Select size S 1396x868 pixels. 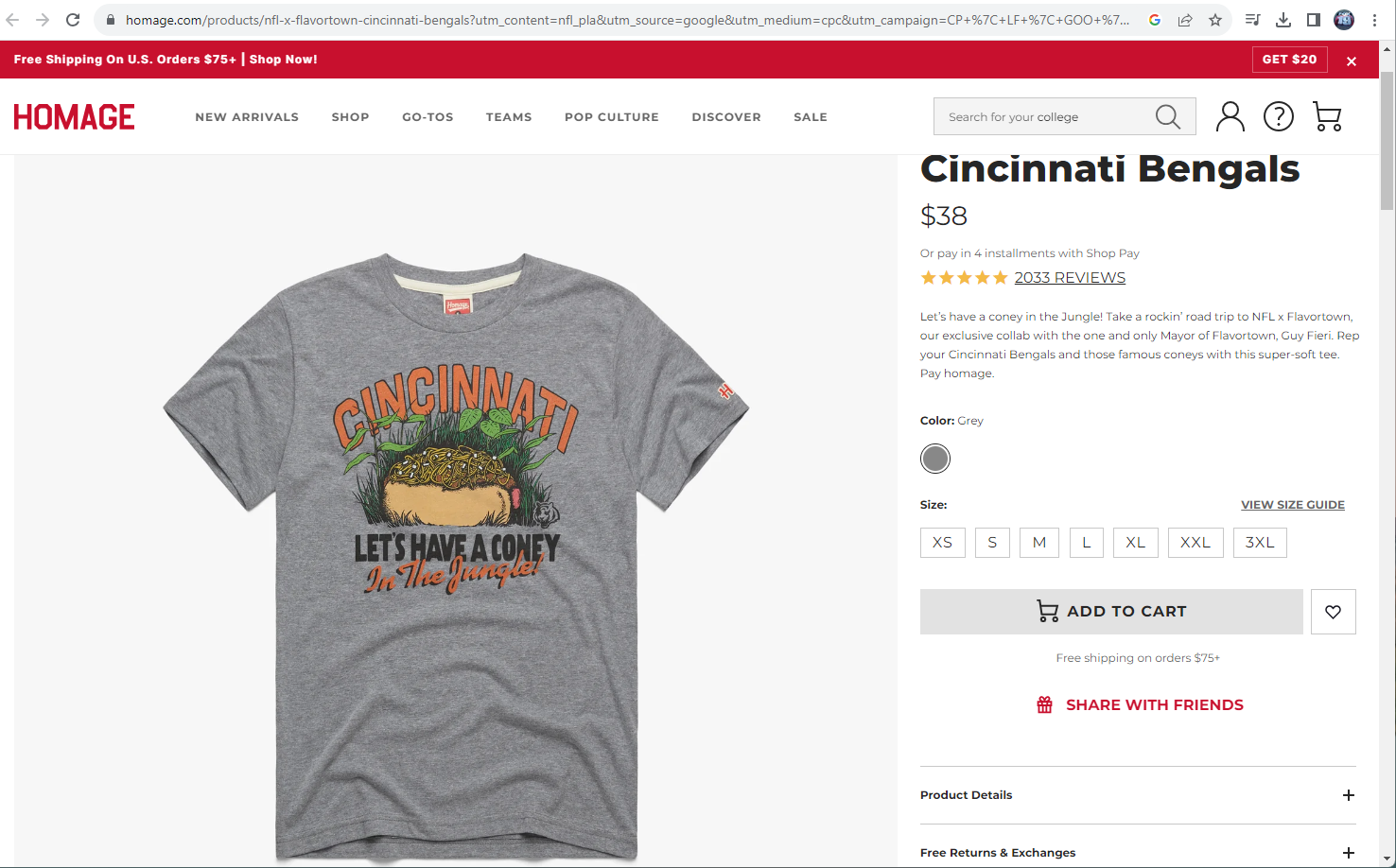click(x=992, y=543)
